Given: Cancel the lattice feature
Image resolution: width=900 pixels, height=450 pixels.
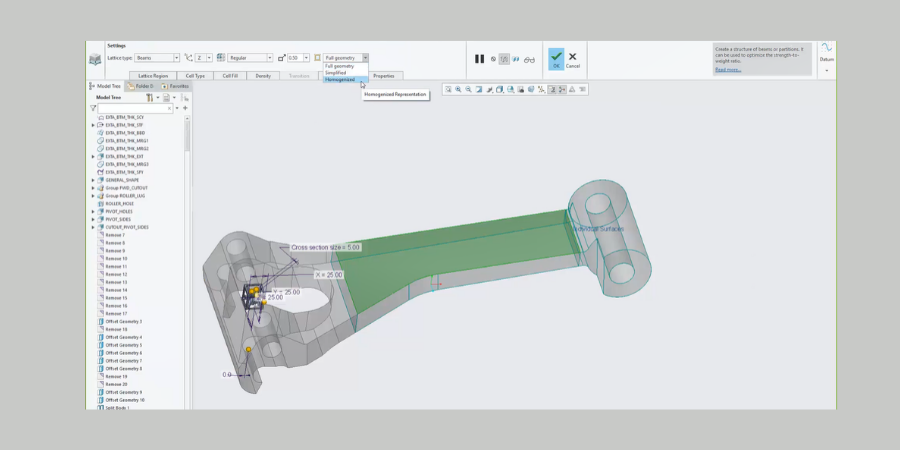Looking at the screenshot, I should pyautogui.click(x=572, y=59).
